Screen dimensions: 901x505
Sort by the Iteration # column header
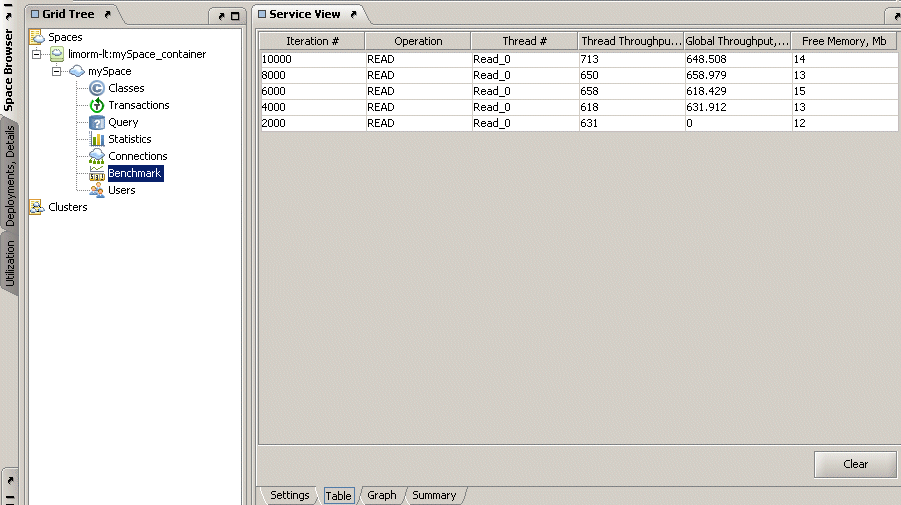pyautogui.click(x=312, y=41)
